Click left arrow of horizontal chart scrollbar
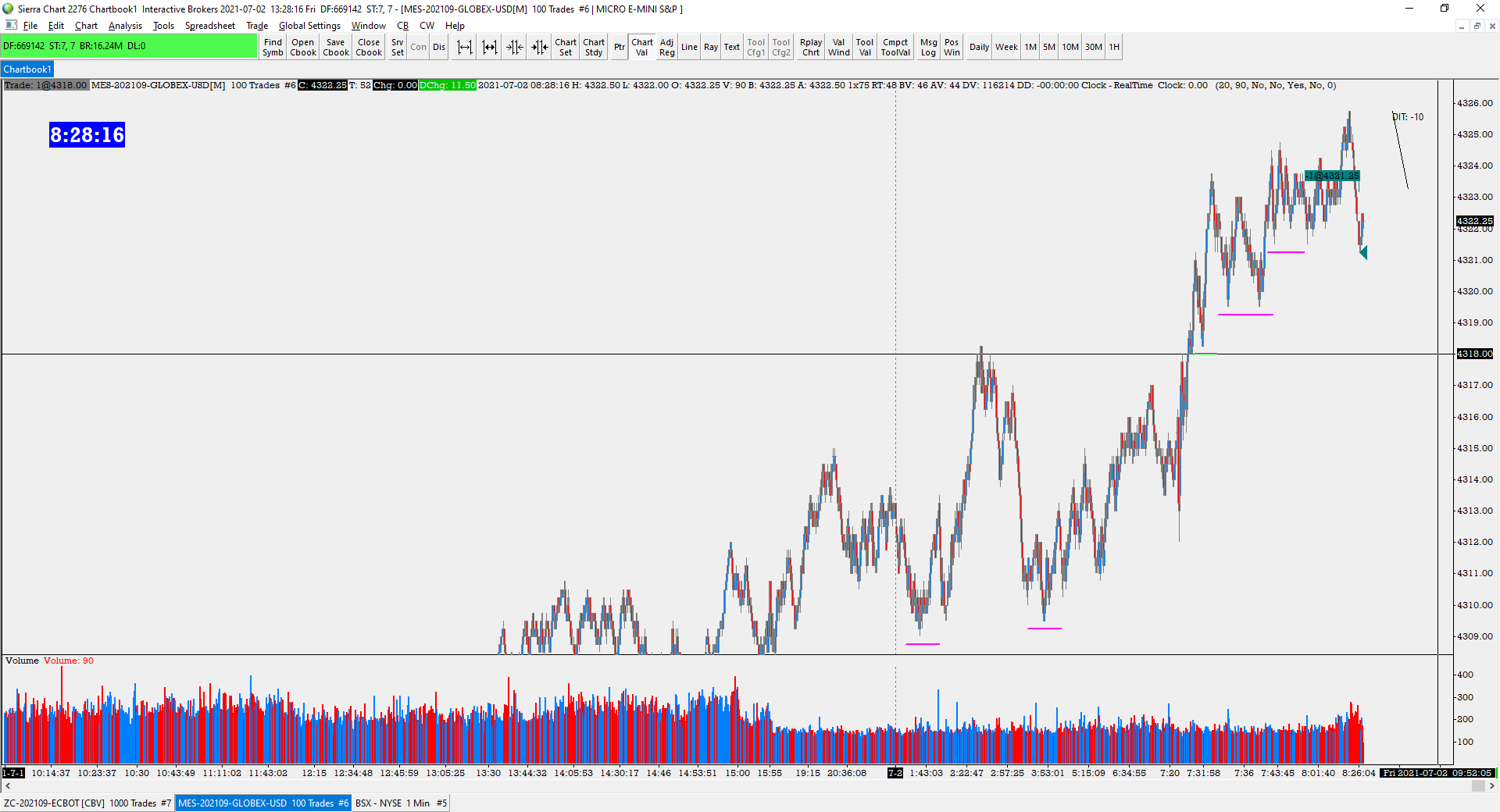 pos(8,786)
